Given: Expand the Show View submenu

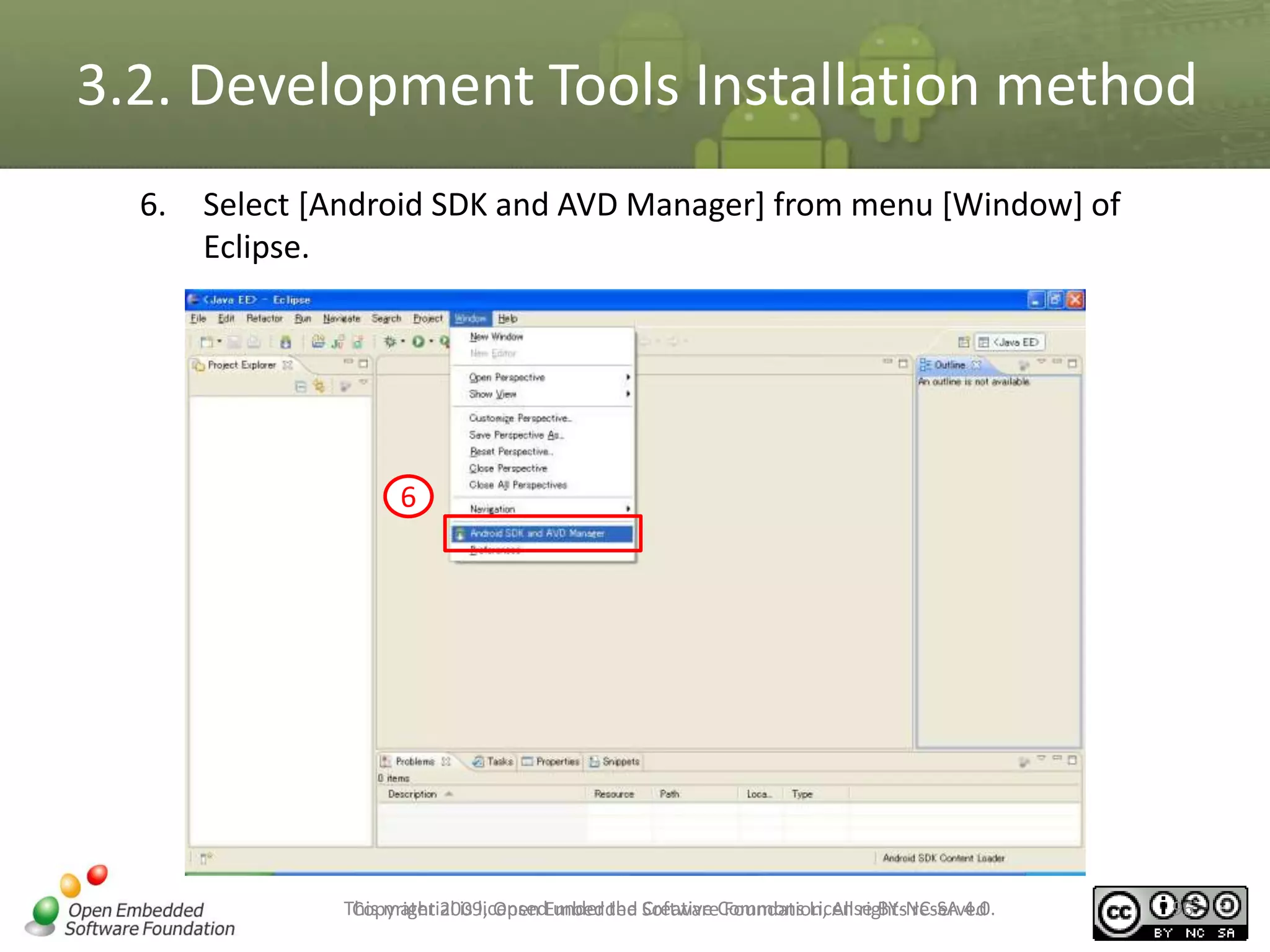Looking at the screenshot, I should [543, 394].
